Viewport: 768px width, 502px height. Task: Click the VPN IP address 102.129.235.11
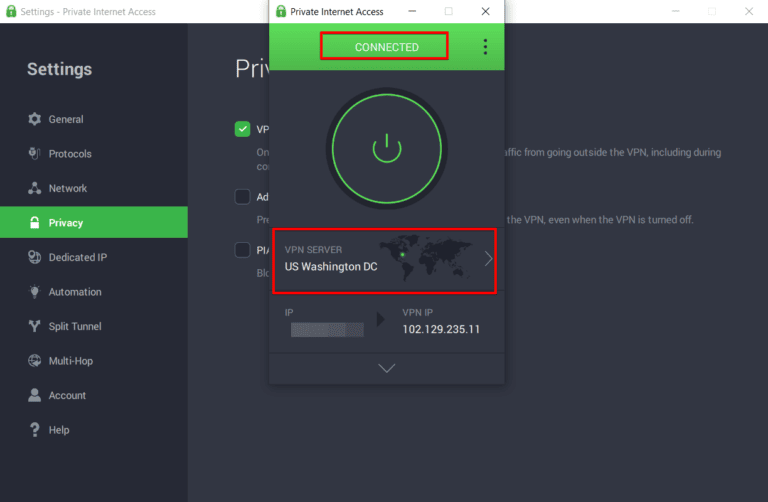[441, 329]
